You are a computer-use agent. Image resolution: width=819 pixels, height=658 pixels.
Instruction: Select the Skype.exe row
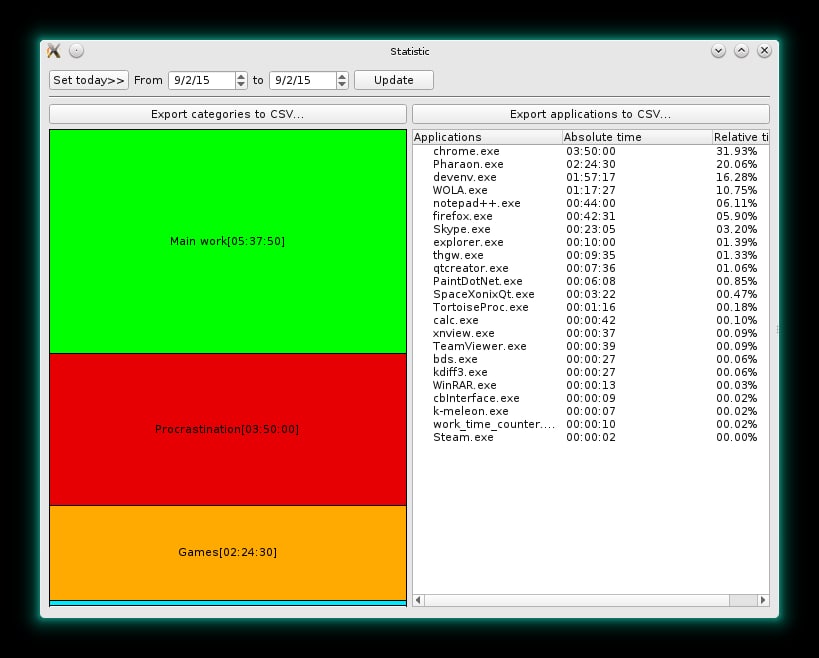click(591, 229)
